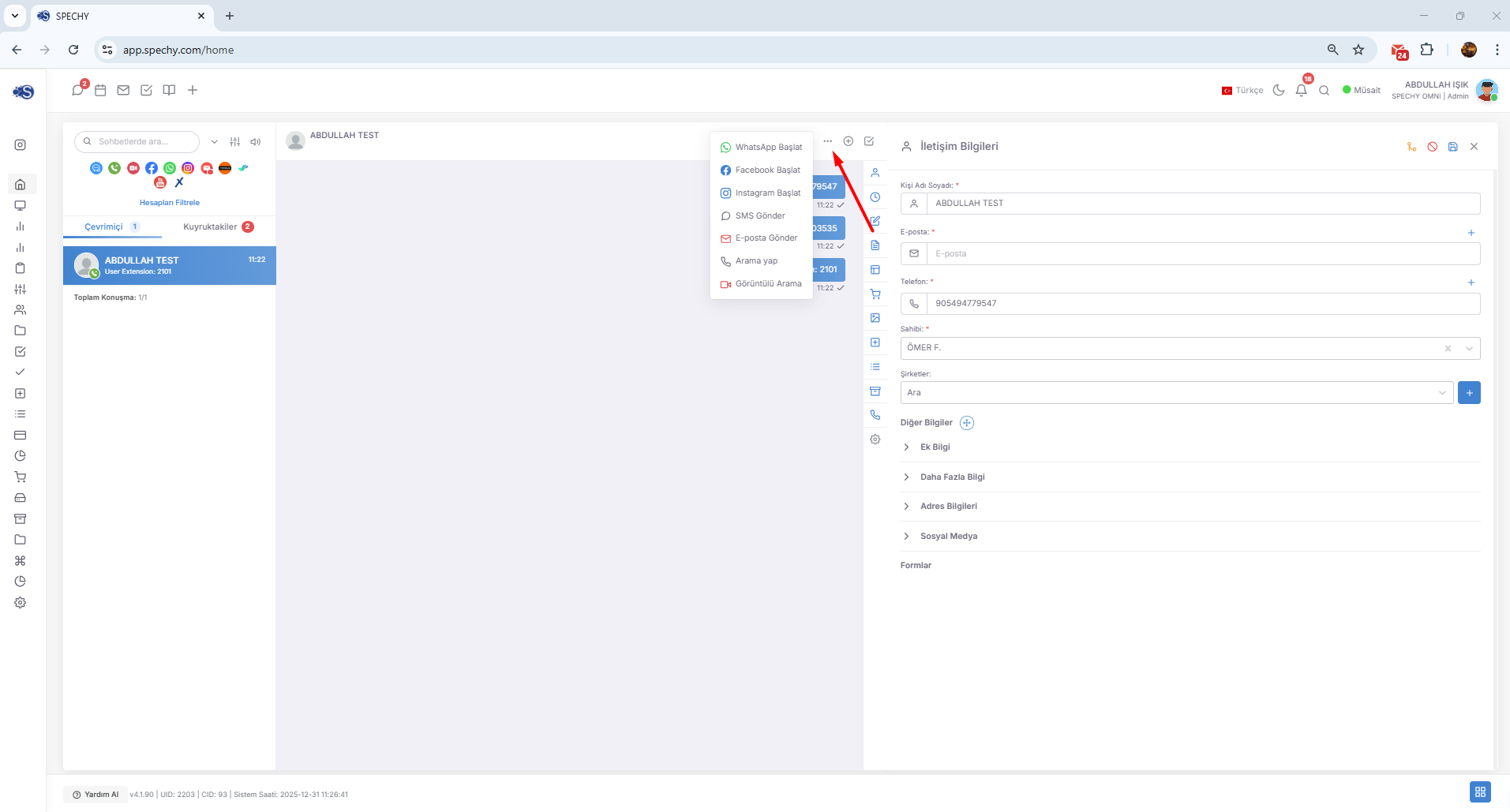Change the Müsait availability status

(x=1362, y=90)
